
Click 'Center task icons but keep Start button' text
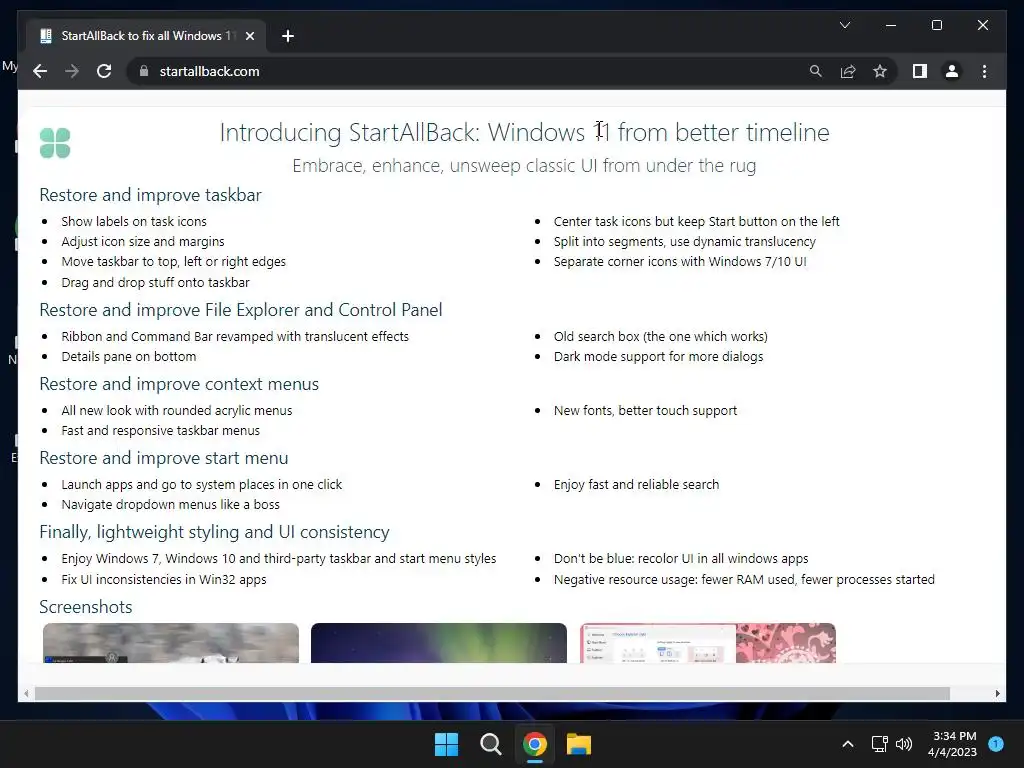[x=697, y=221]
